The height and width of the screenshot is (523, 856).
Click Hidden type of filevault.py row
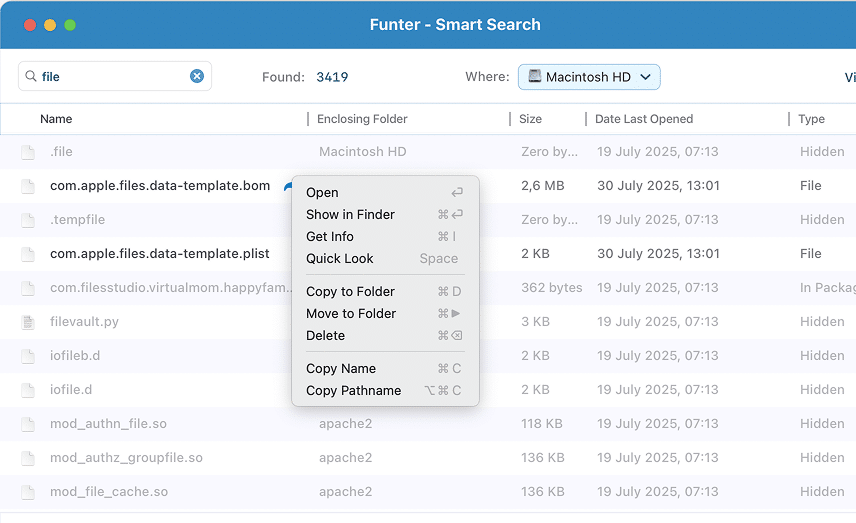822,322
